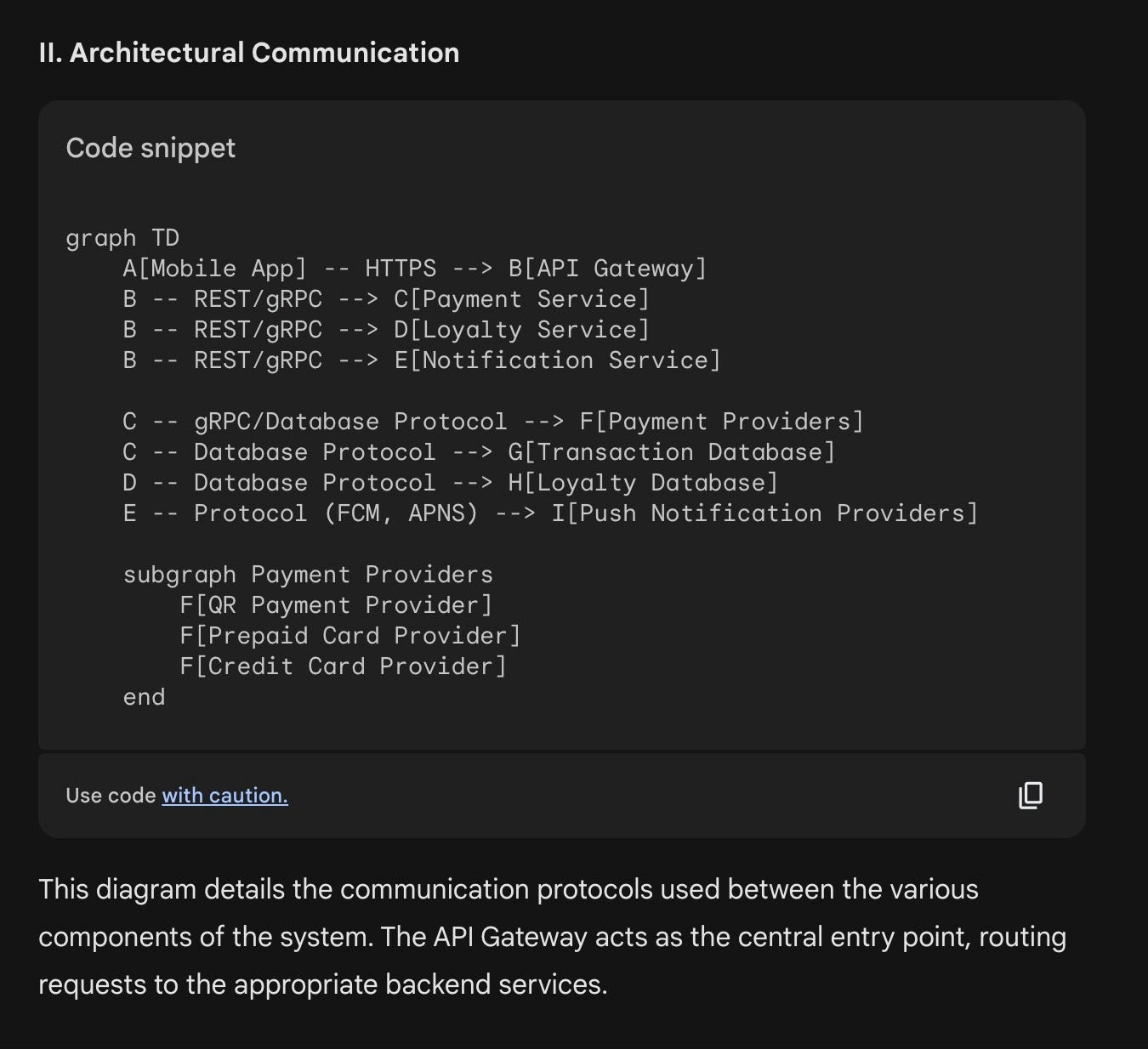Click the "end" keyword in the code
1148x1049 pixels.
click(144, 697)
